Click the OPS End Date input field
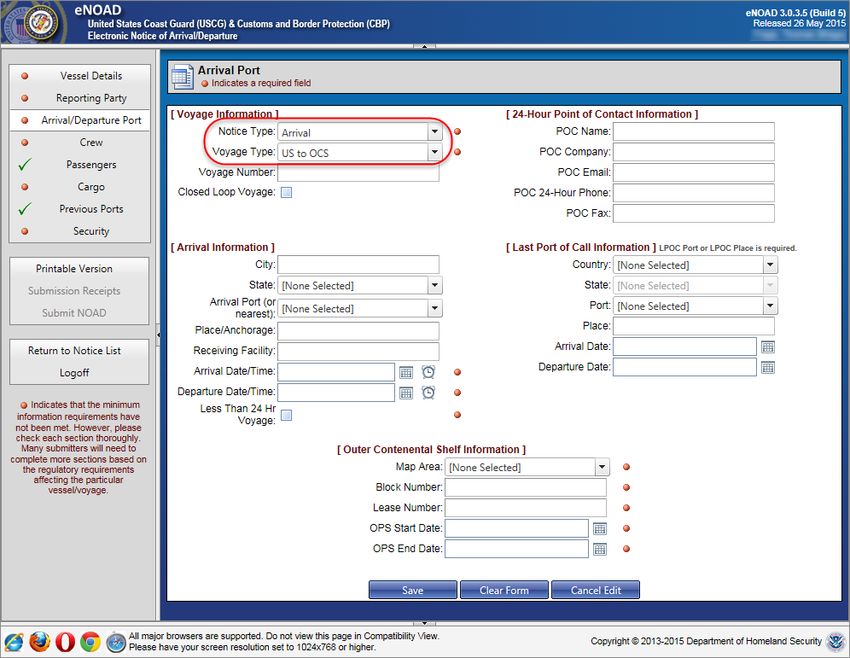The width and height of the screenshot is (850, 658). (x=517, y=549)
